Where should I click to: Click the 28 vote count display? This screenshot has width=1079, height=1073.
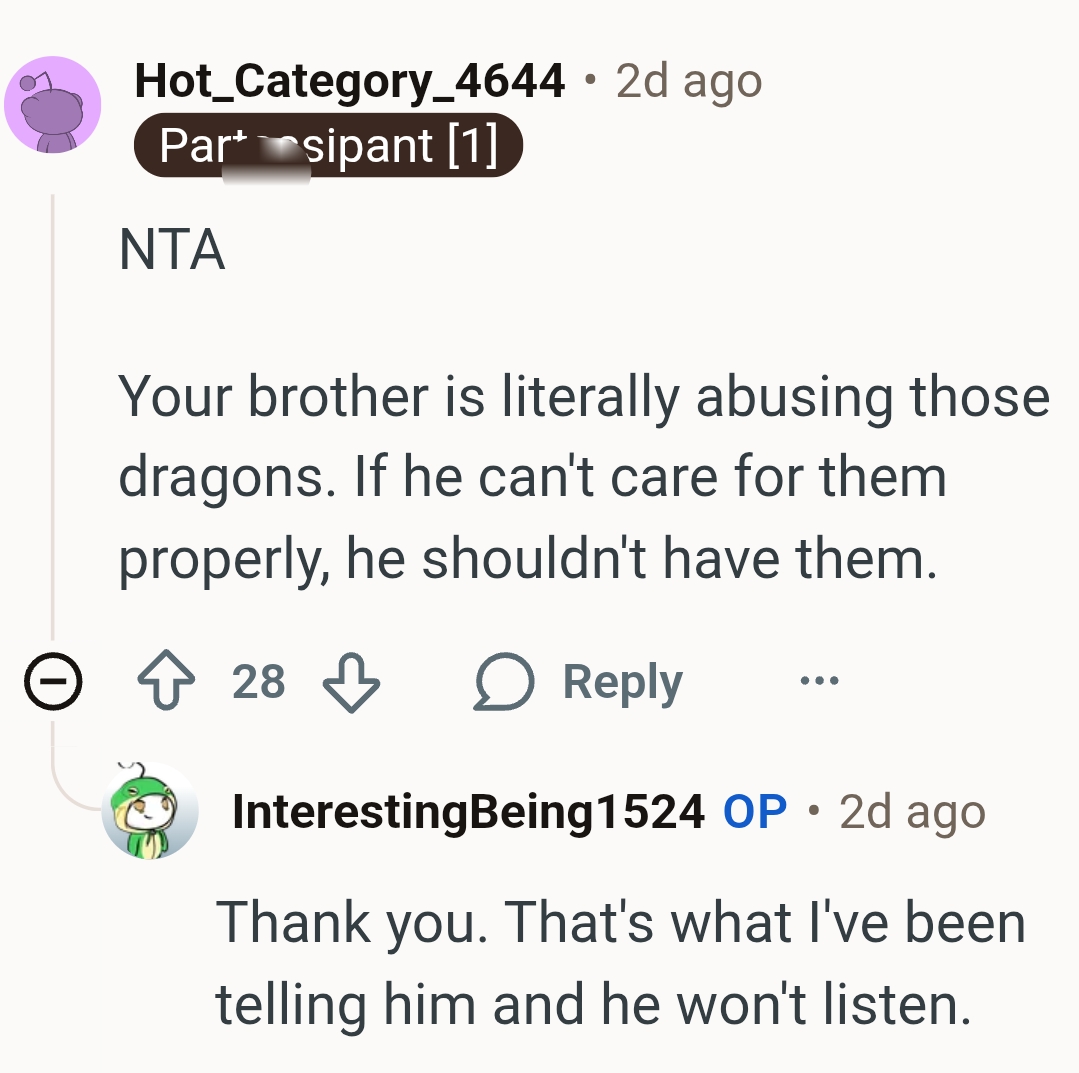coord(260,684)
